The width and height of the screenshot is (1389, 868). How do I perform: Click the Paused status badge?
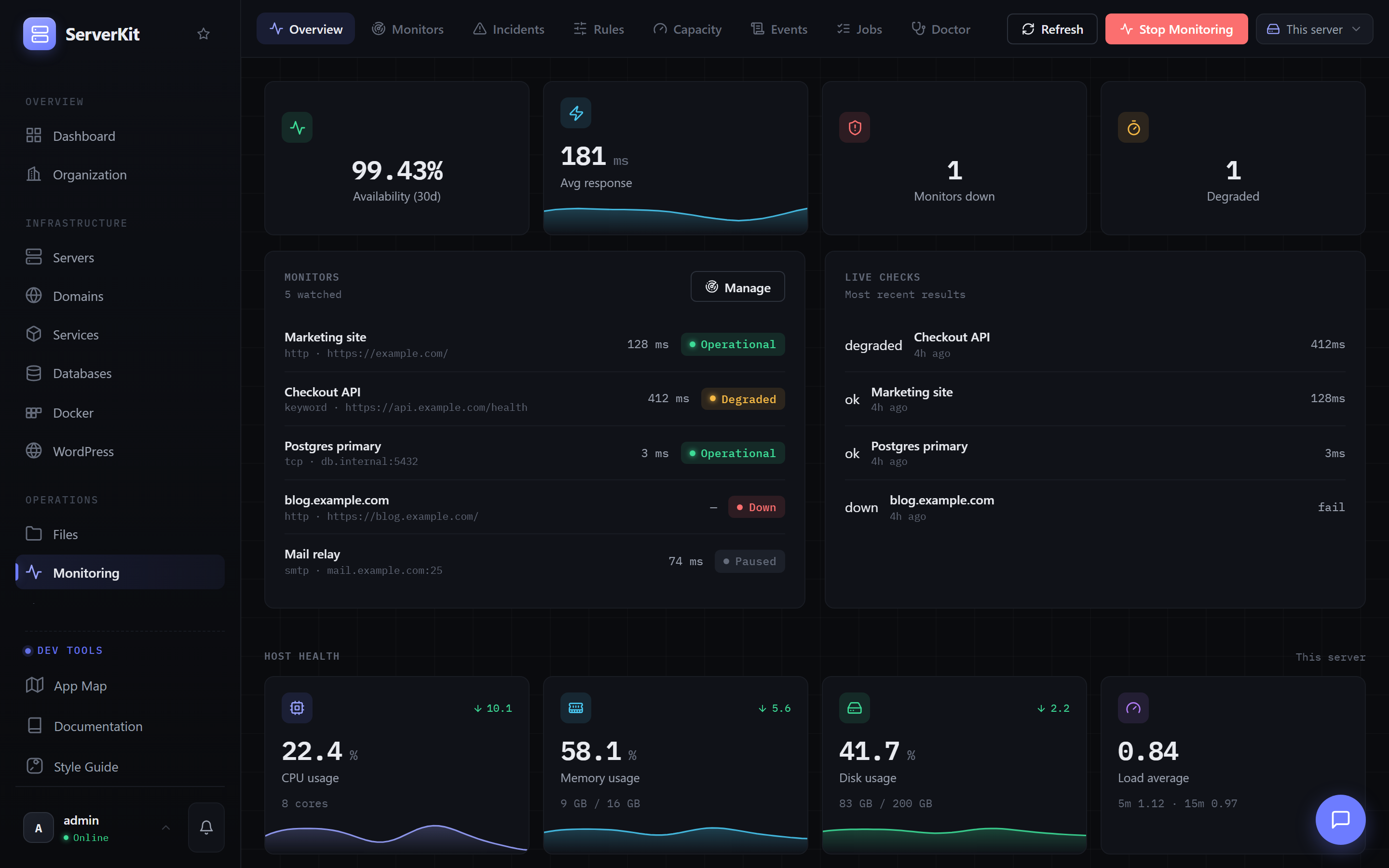point(749,561)
